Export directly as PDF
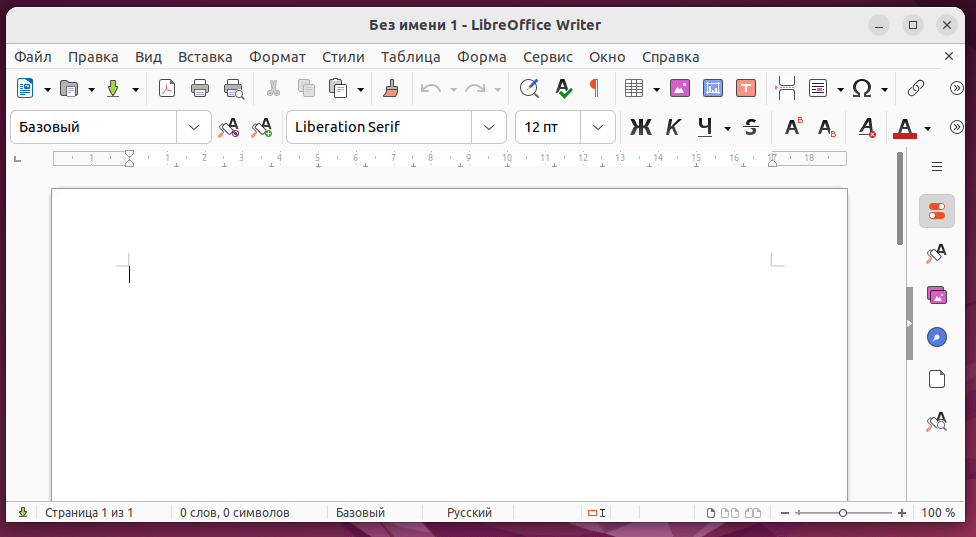The image size is (976, 537). [167, 88]
